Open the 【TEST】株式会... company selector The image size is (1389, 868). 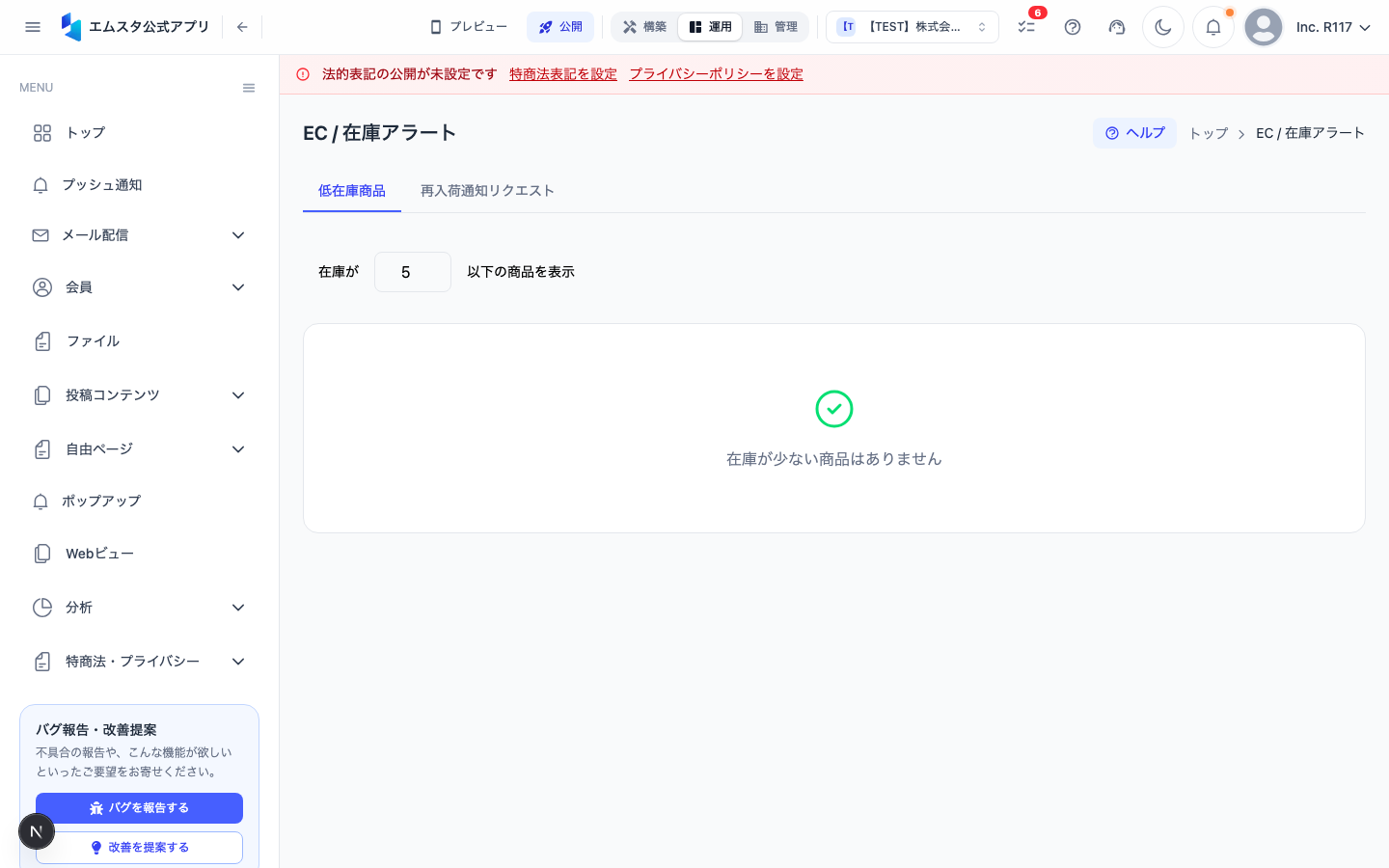tap(912, 27)
